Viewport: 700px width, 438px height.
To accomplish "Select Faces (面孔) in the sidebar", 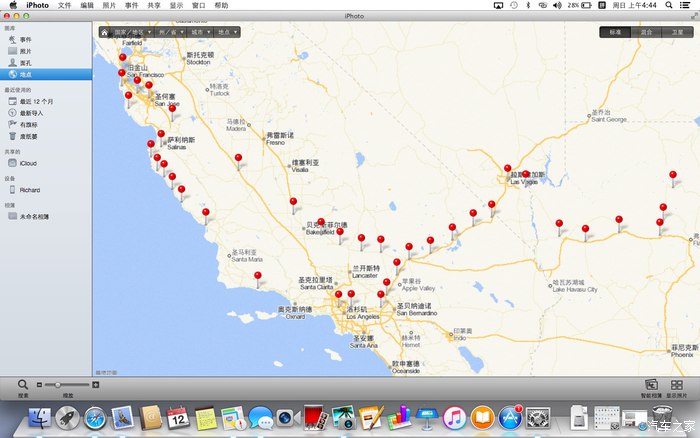I will [x=25, y=62].
